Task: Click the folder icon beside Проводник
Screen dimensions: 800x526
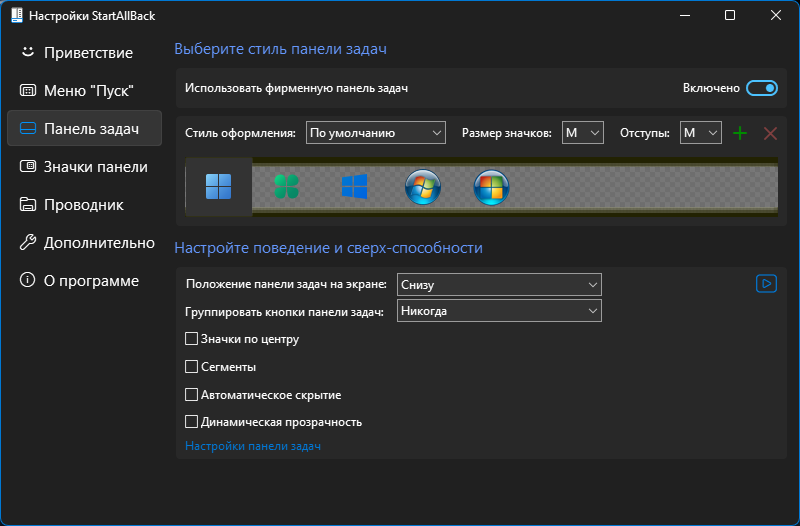Action: point(28,204)
